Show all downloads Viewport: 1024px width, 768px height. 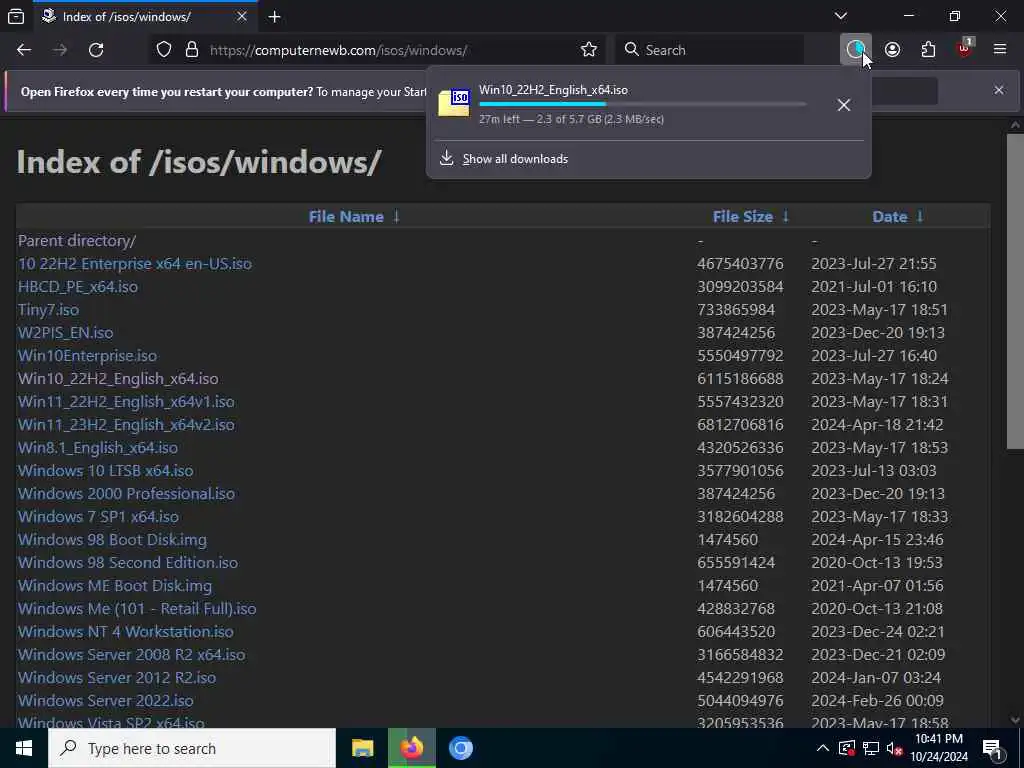515,159
